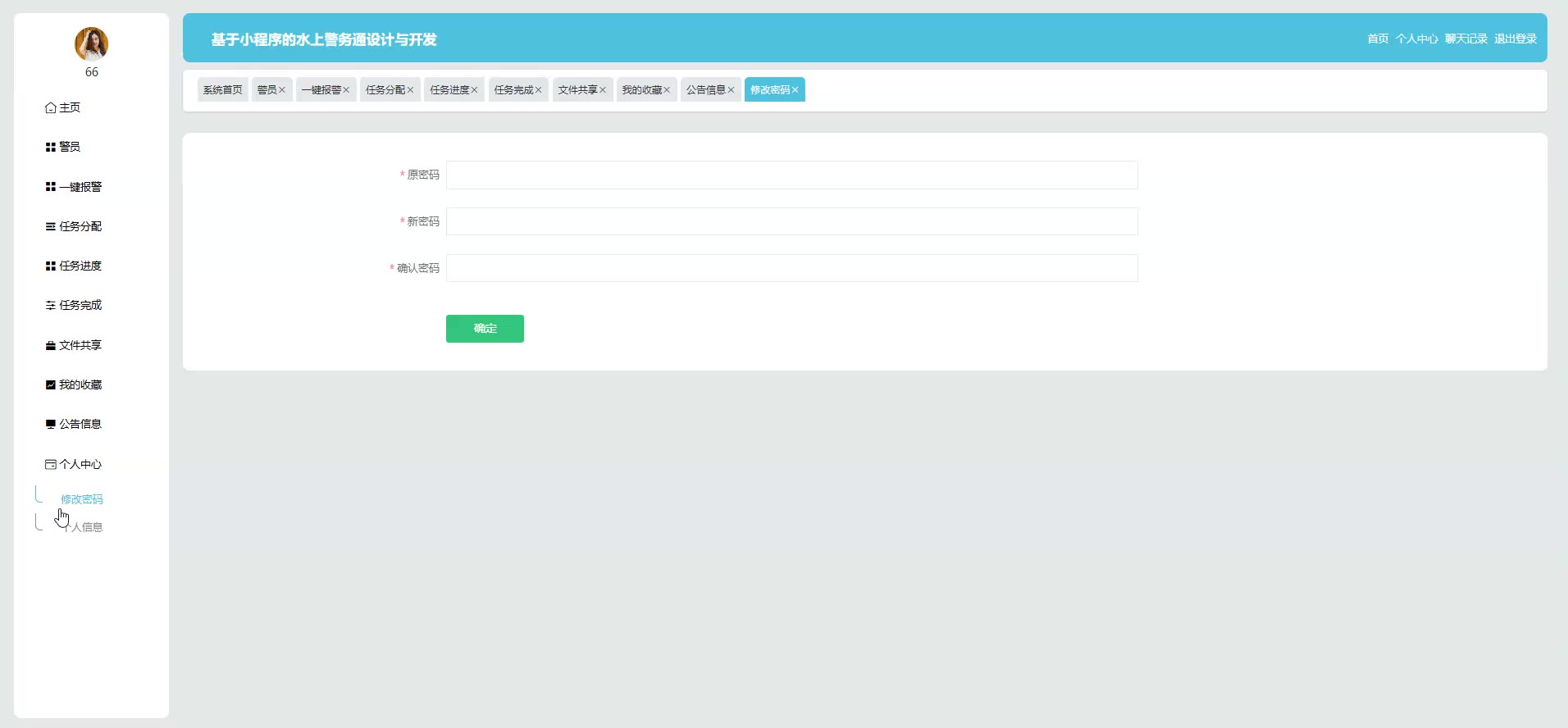Click the home icon next to 主页
This screenshot has height=728, width=1568.
coord(51,107)
